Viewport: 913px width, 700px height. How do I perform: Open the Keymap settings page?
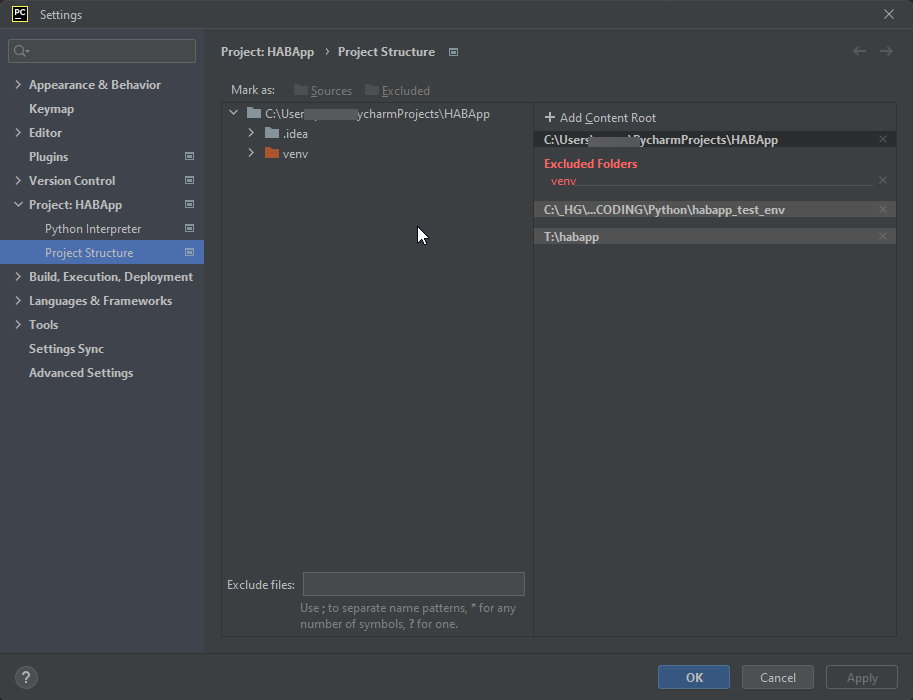pyautogui.click(x=51, y=109)
